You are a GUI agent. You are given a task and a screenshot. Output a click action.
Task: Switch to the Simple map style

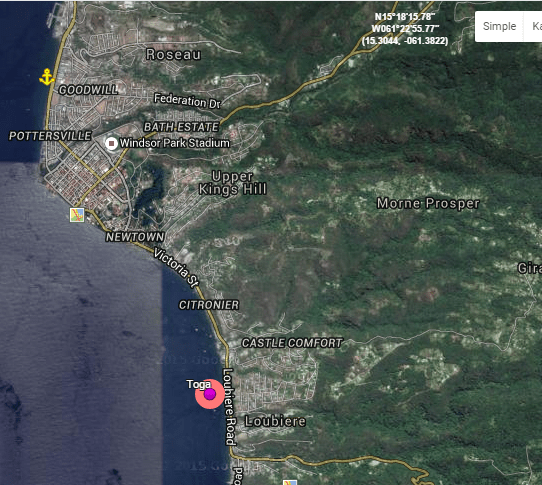pos(499,26)
